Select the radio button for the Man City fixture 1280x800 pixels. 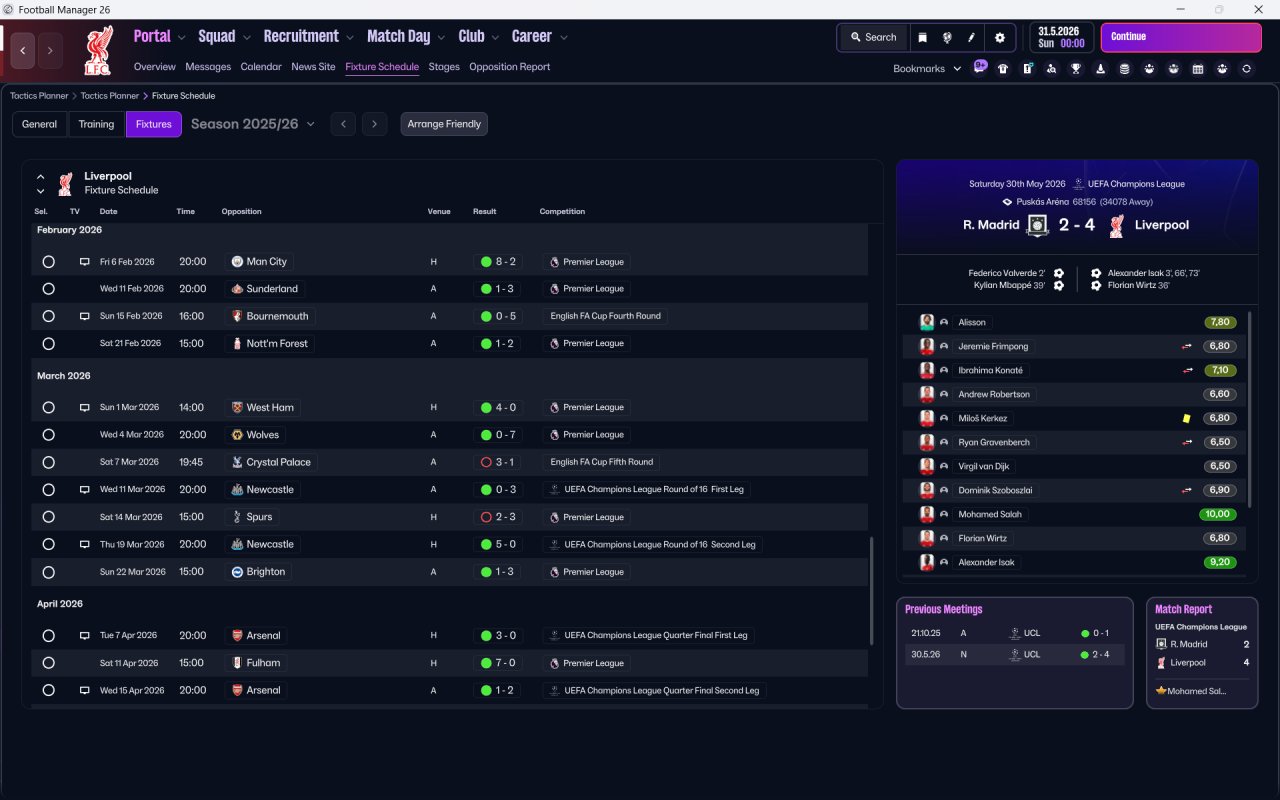48,262
